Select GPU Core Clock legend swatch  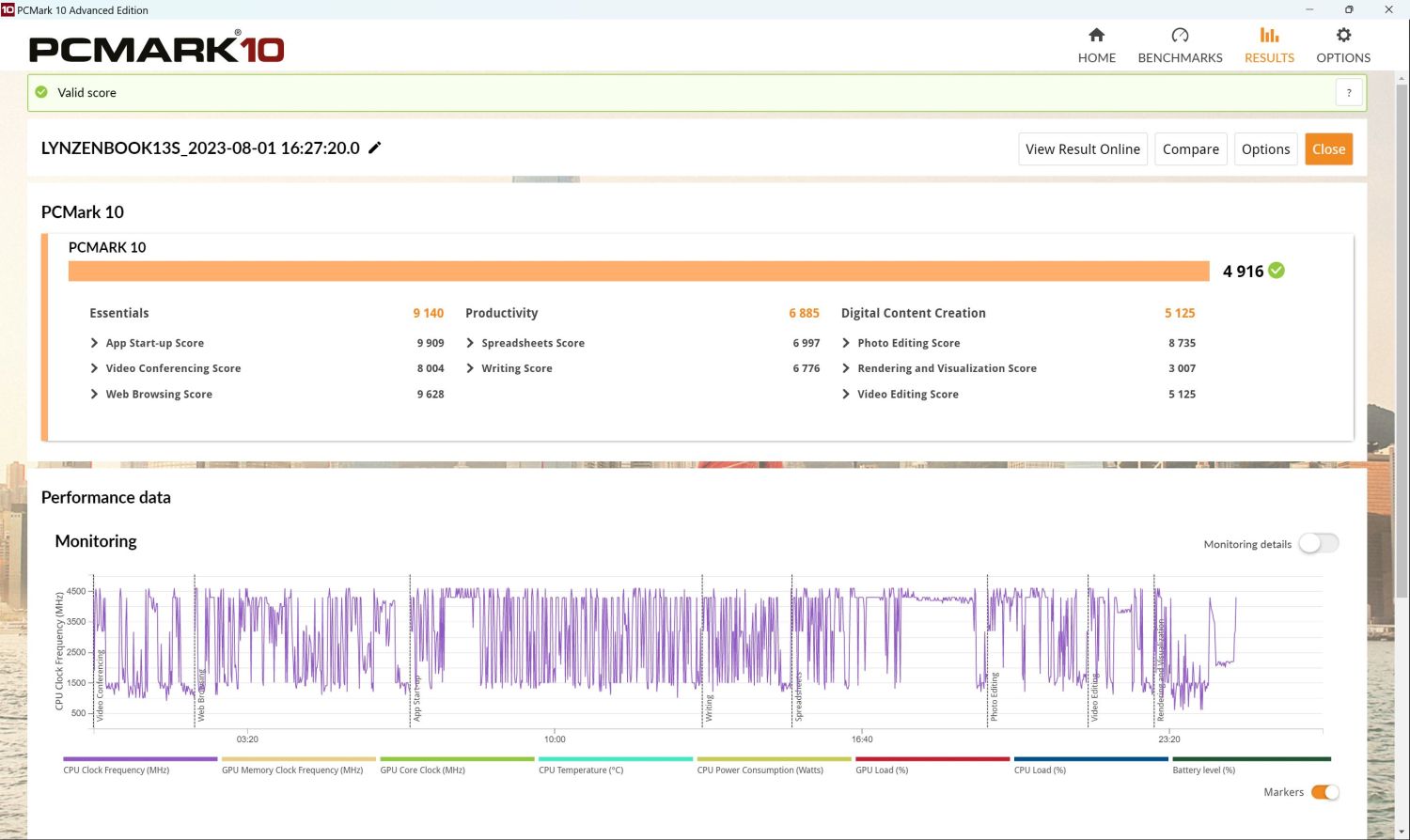click(457, 759)
